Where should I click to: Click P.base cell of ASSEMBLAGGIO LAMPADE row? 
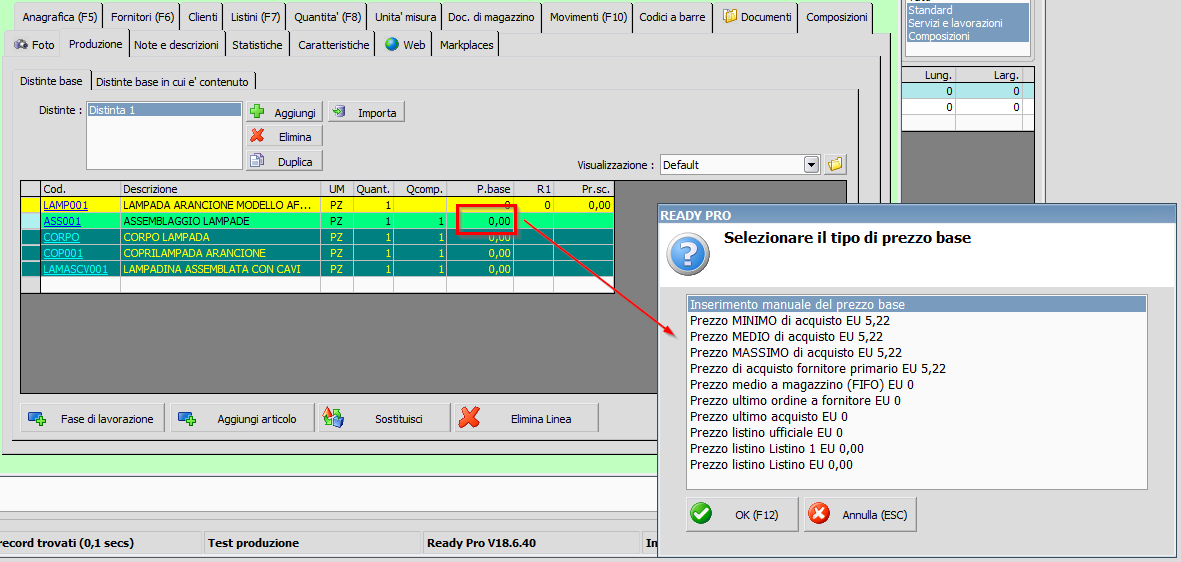(480, 221)
